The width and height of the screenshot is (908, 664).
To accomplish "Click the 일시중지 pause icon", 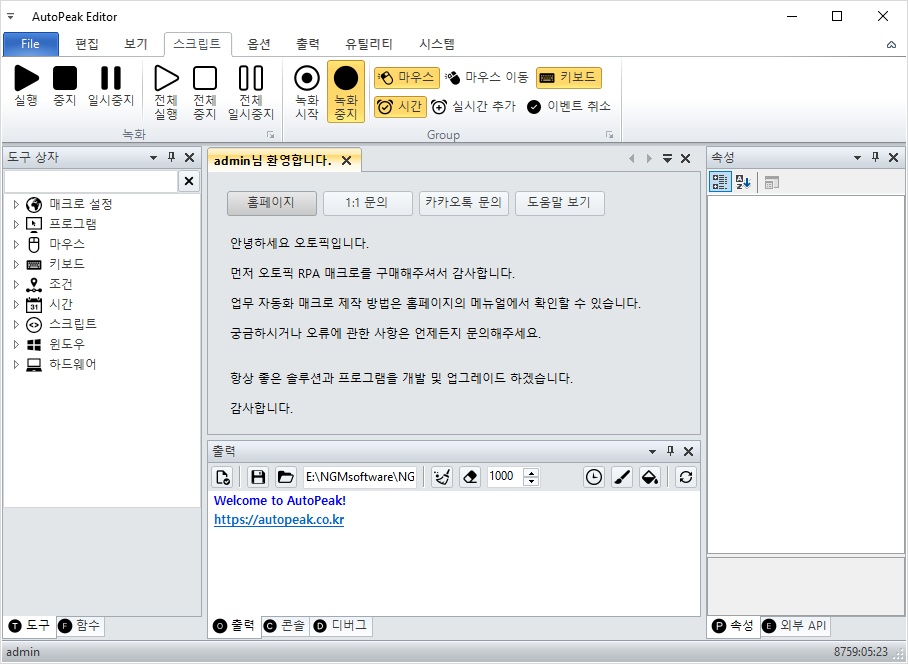I will (x=111, y=78).
